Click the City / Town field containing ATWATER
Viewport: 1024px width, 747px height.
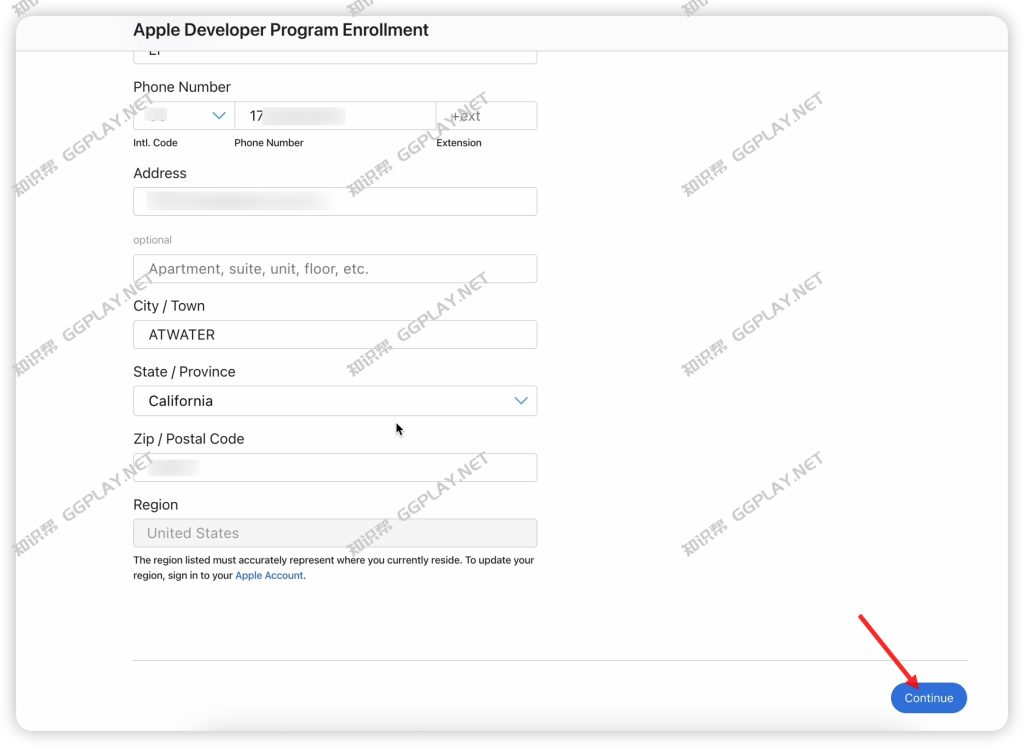335,334
